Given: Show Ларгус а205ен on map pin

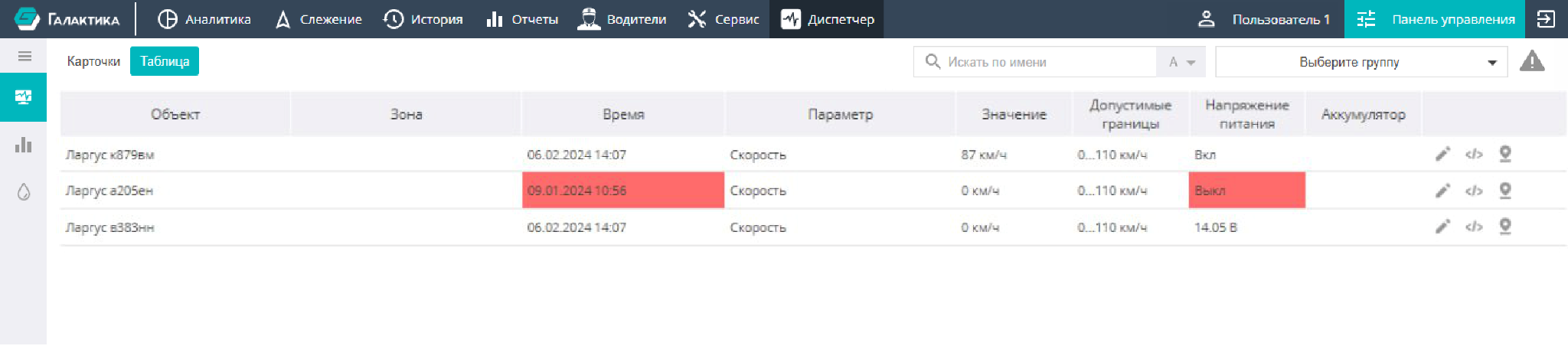Looking at the screenshot, I should 1504,191.
